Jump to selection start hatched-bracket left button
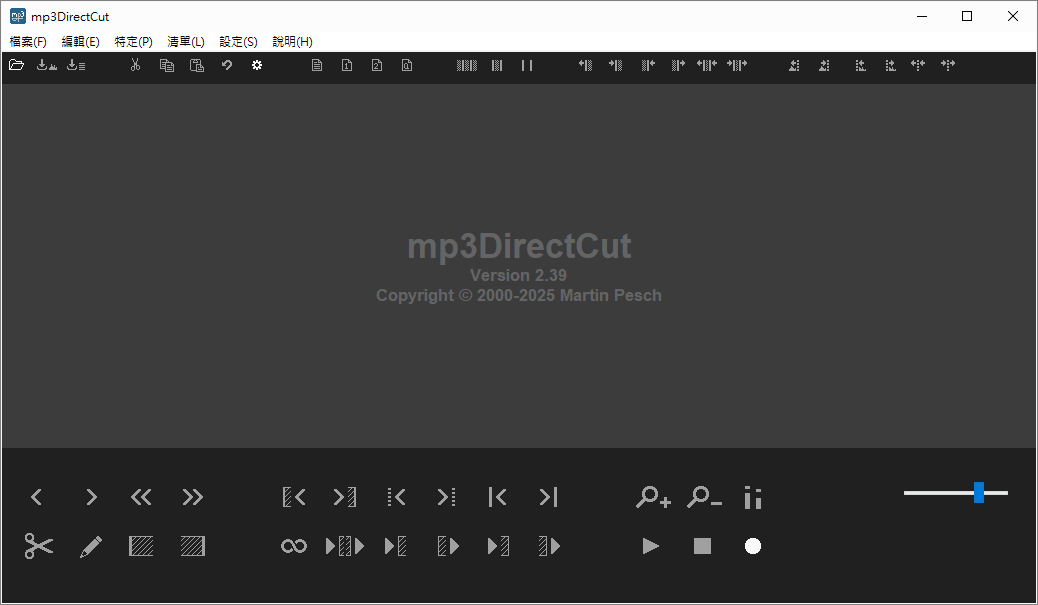 (x=294, y=497)
